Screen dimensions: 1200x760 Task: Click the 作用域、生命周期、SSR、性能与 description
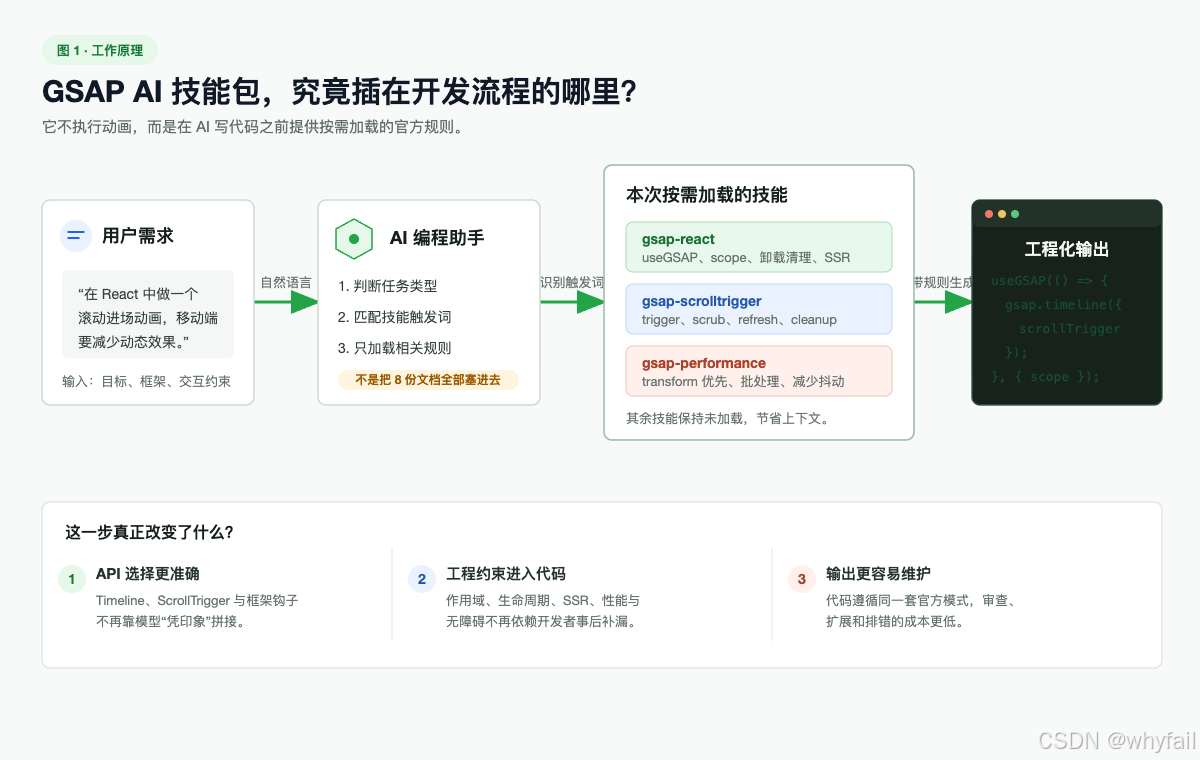[x=543, y=601]
